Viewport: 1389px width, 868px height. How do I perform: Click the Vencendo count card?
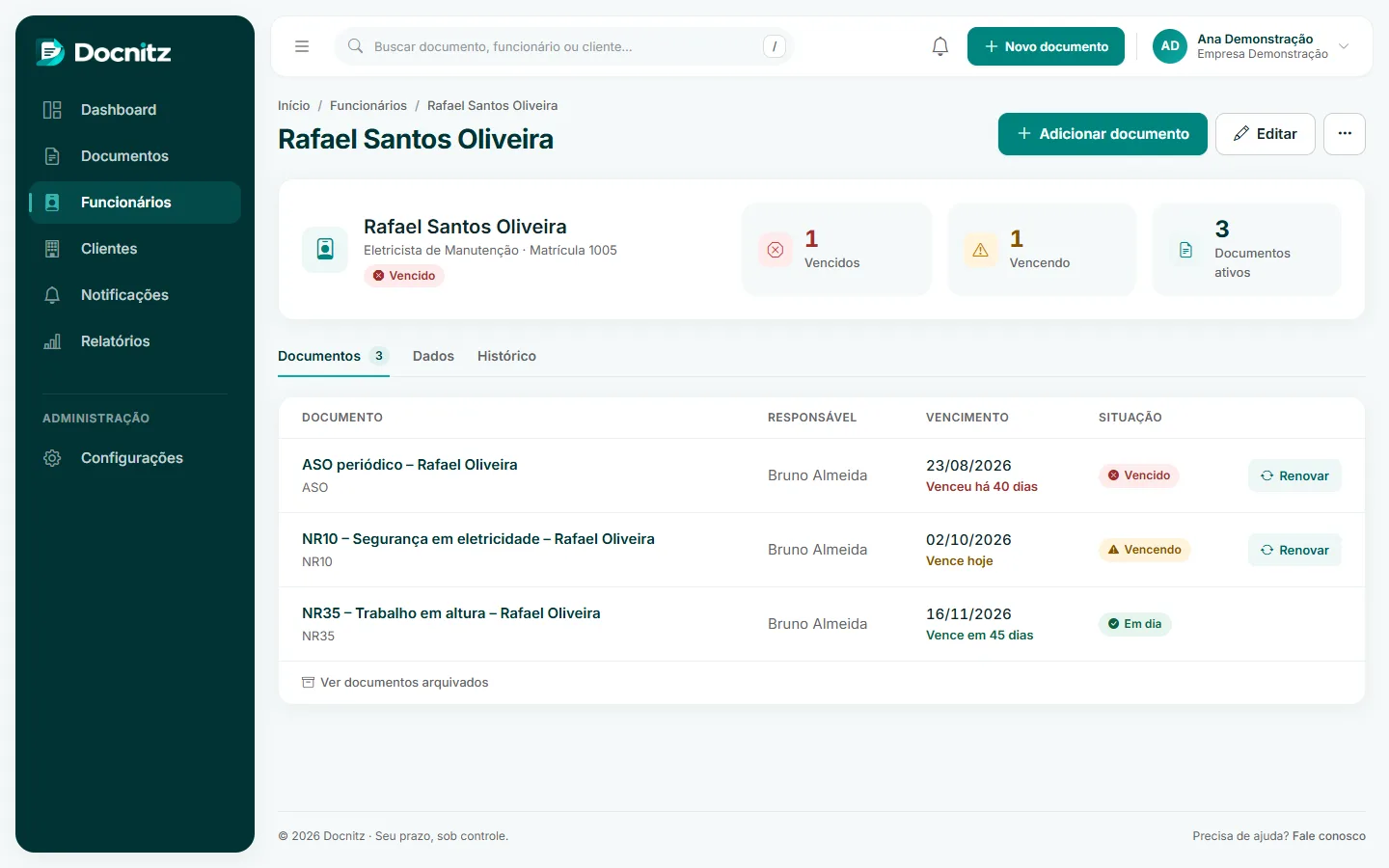pos(1042,249)
